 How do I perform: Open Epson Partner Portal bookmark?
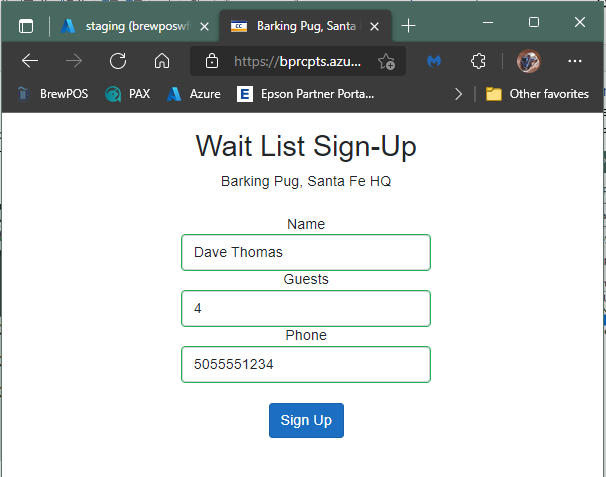point(305,94)
